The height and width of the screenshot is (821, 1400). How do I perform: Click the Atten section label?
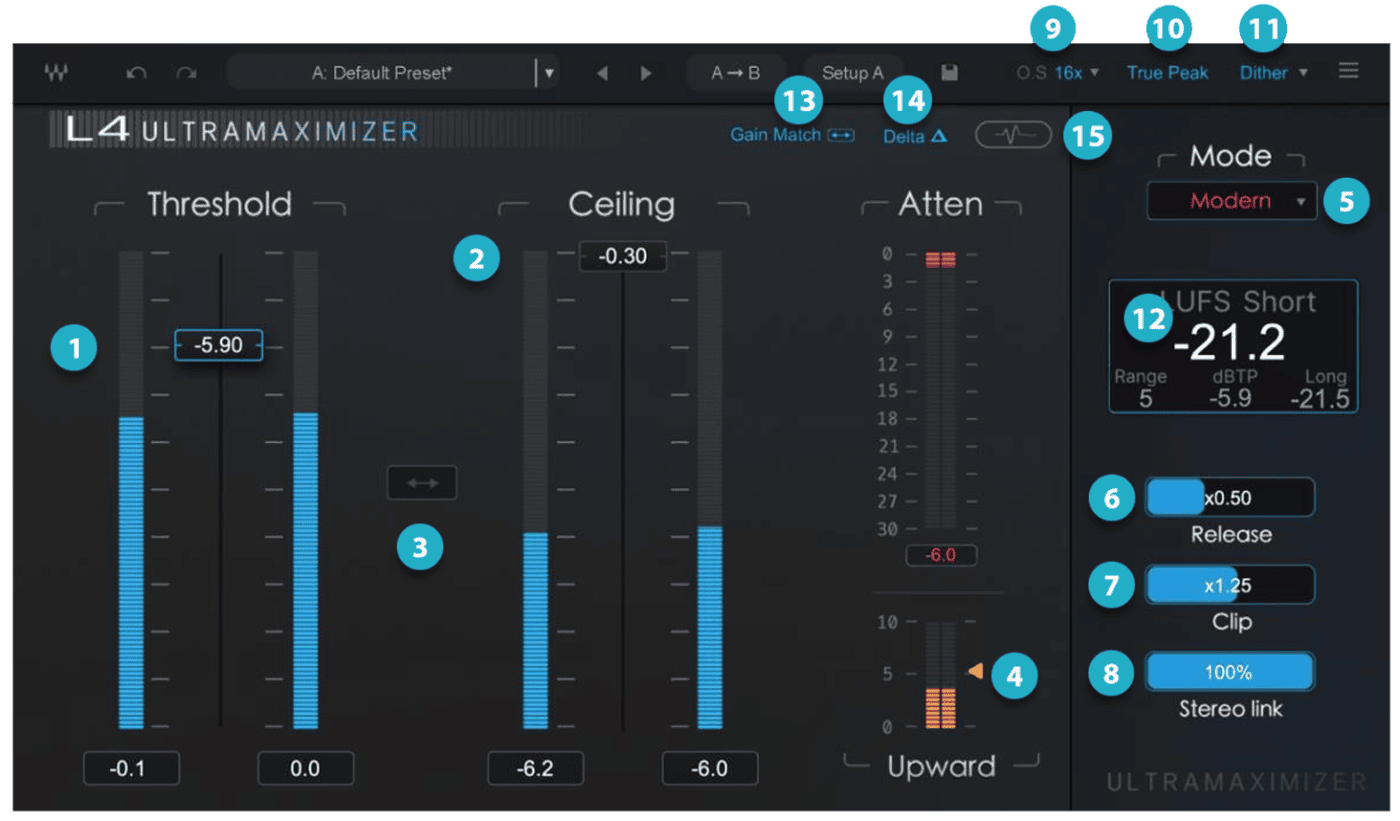click(941, 204)
